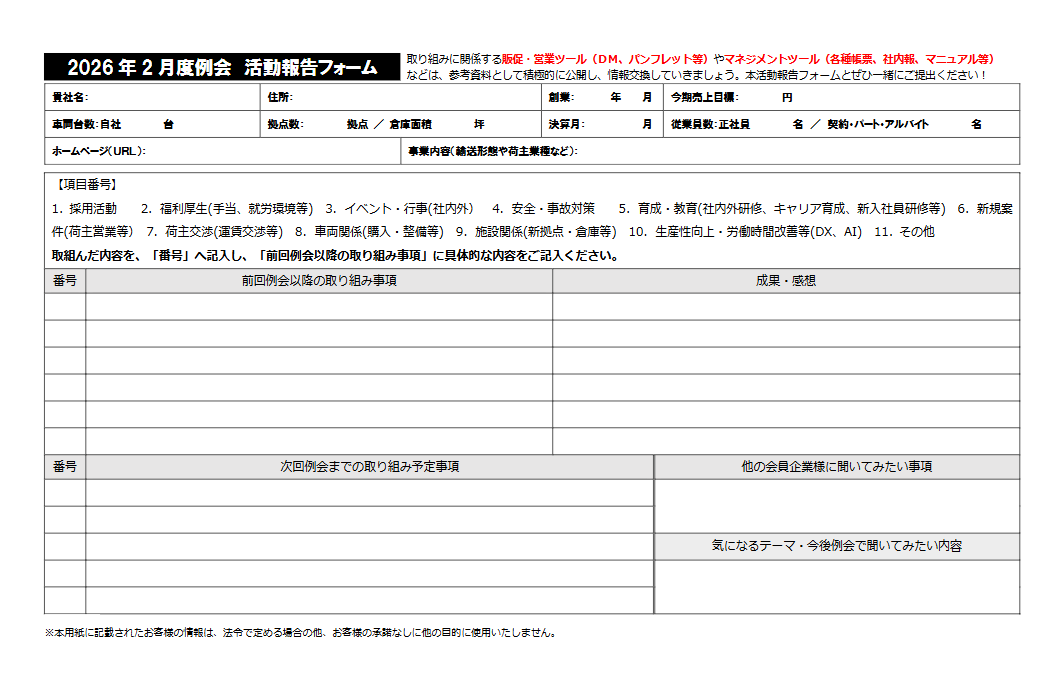Click the 【項目番号】 section label
Viewport: 1056px width, 680px height.
pyautogui.click(x=86, y=185)
